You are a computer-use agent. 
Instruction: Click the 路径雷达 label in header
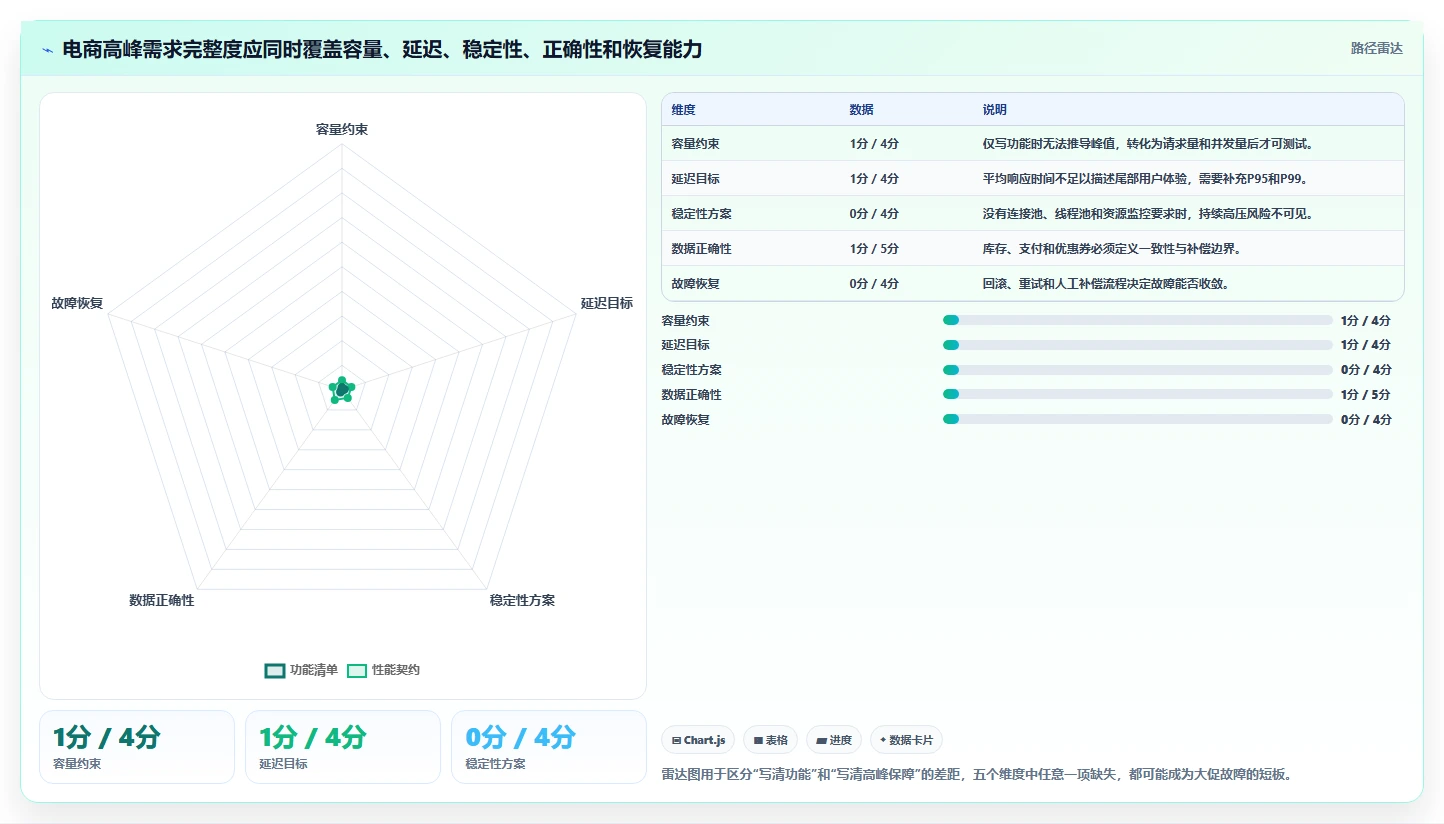click(x=1376, y=48)
